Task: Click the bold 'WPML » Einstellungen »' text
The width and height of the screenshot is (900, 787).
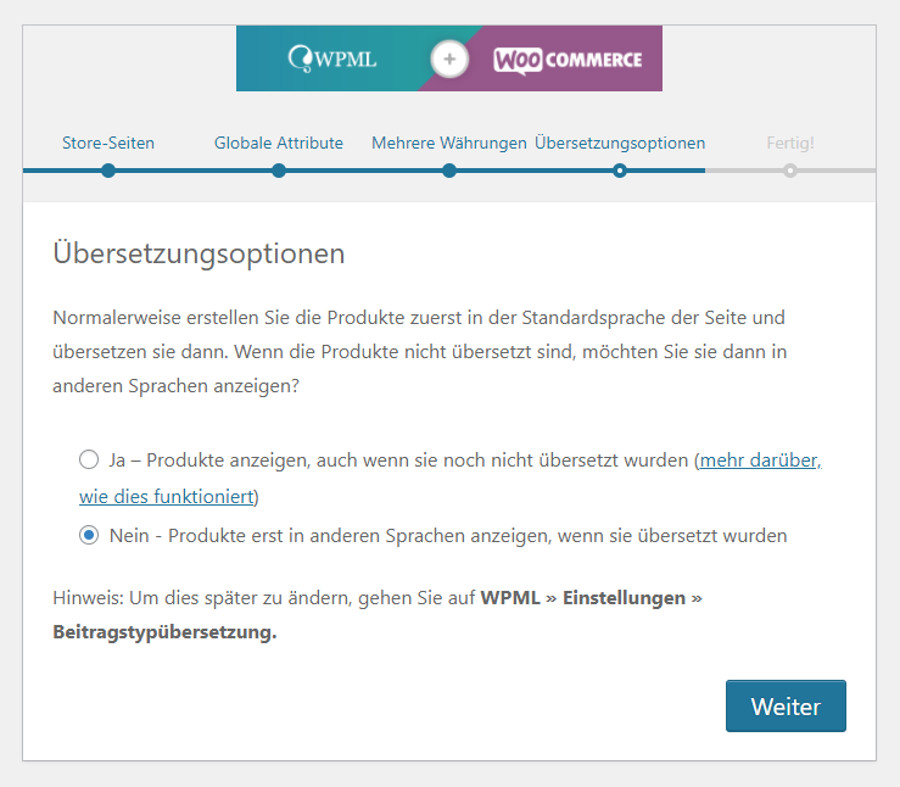Action: tap(591, 598)
